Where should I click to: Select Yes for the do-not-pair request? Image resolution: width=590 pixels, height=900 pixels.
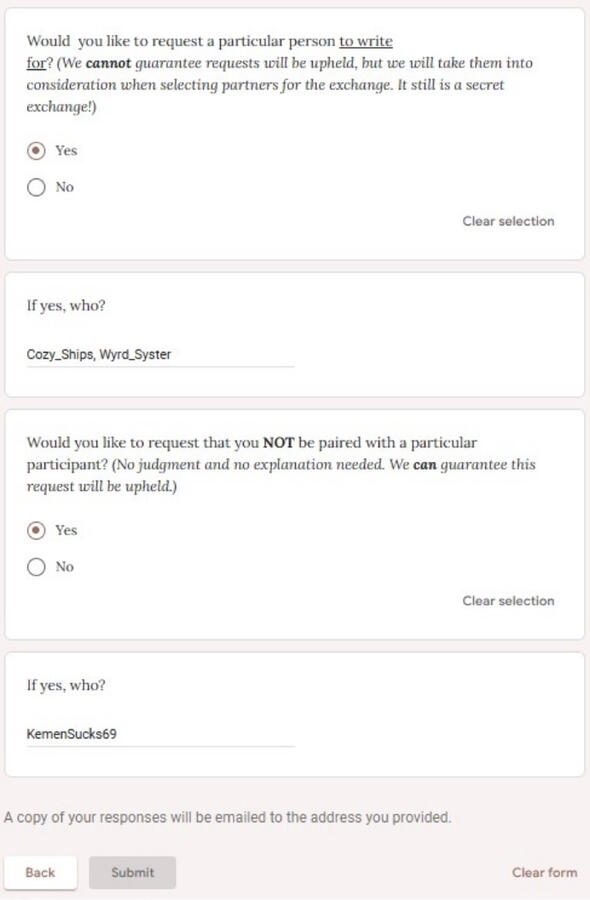coord(37,531)
